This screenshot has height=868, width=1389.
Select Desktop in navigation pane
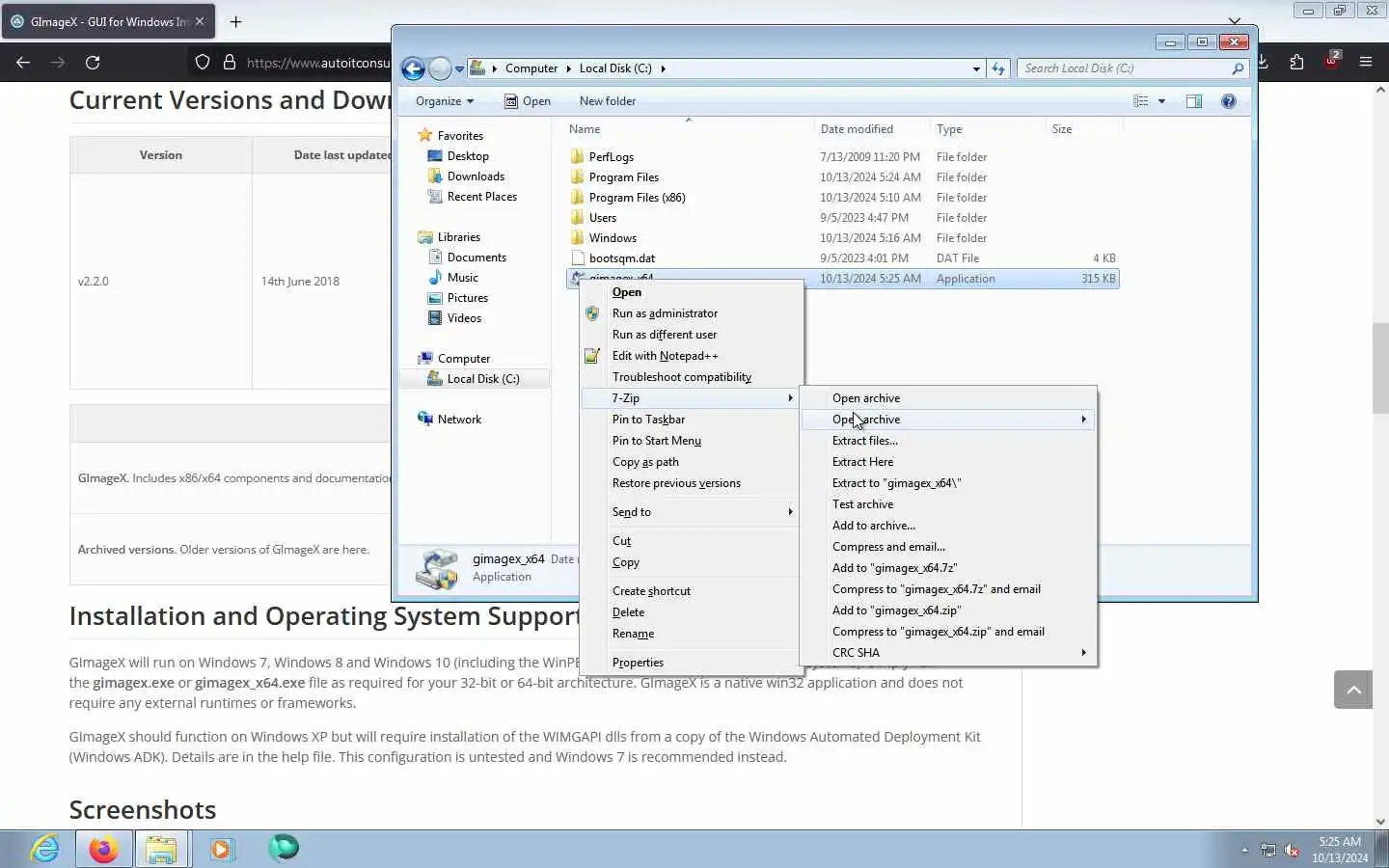coord(468,156)
